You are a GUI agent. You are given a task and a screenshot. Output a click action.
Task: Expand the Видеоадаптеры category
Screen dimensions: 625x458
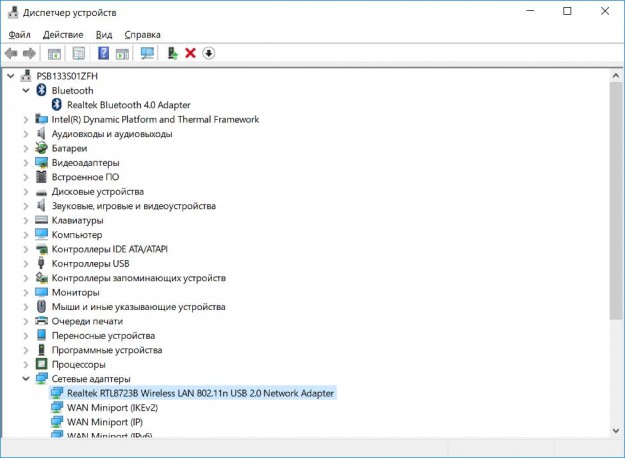point(26,162)
